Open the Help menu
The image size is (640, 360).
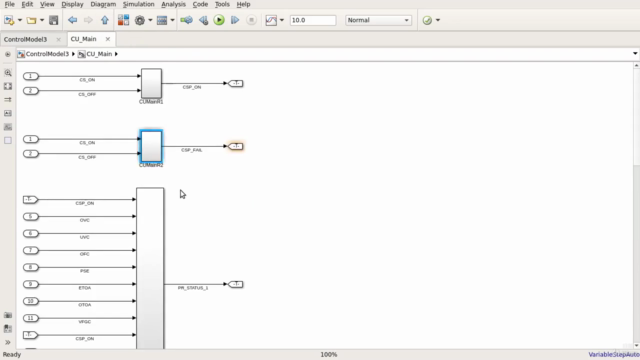[x=243, y=4]
